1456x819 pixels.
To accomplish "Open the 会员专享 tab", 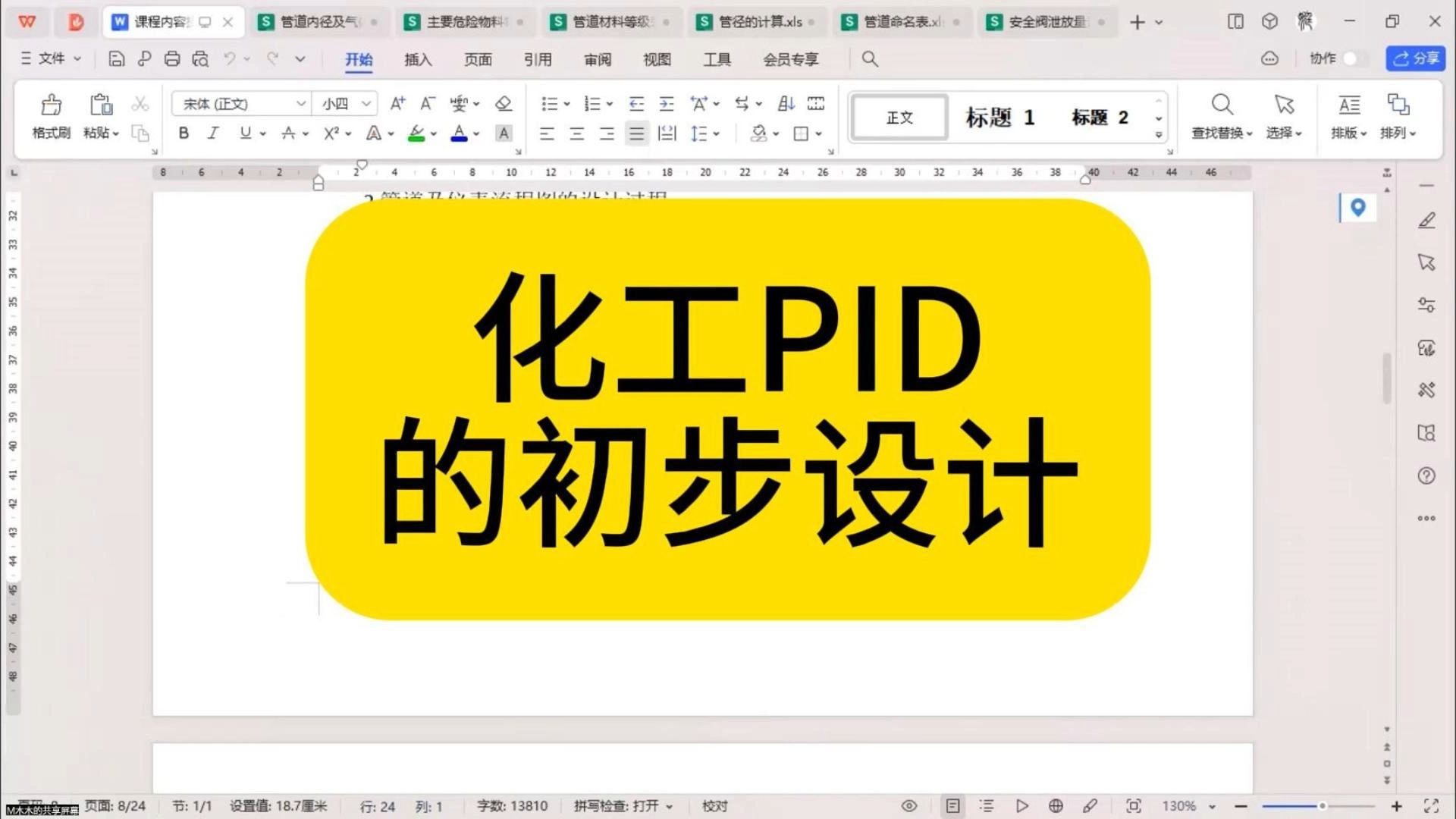I will coord(791,59).
